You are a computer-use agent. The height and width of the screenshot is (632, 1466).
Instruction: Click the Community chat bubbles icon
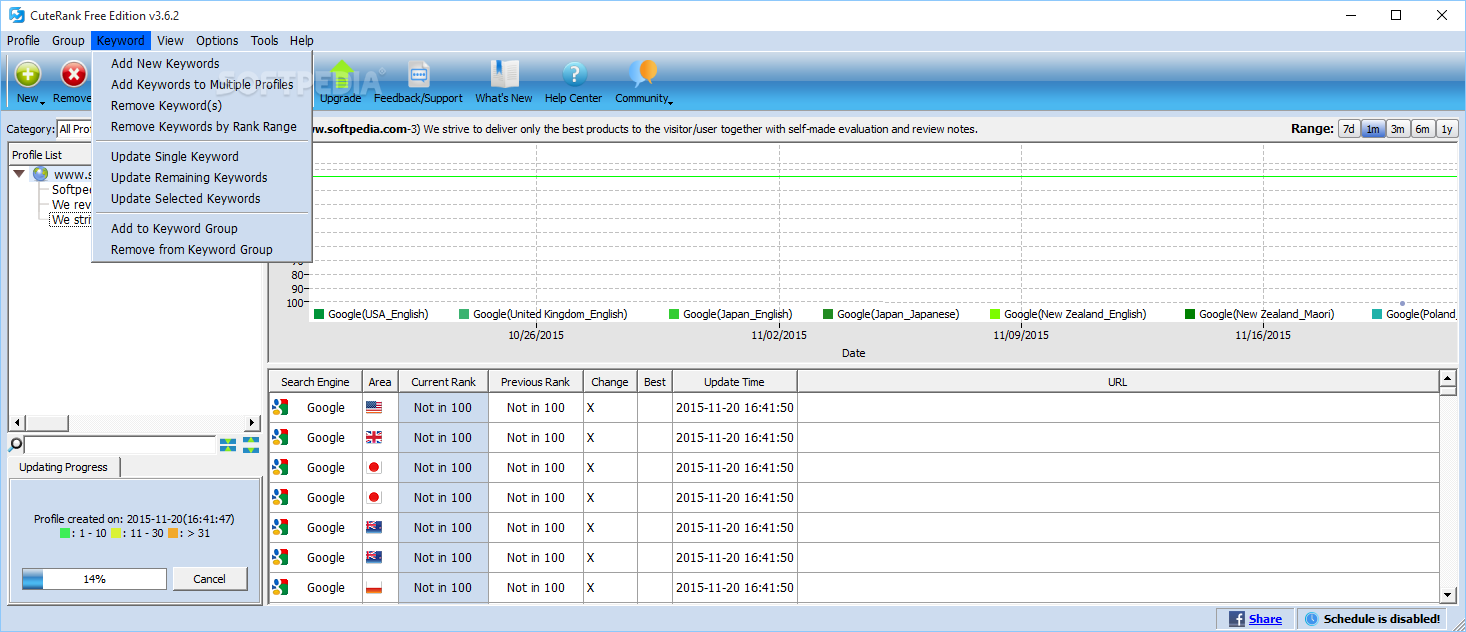[x=643, y=74]
